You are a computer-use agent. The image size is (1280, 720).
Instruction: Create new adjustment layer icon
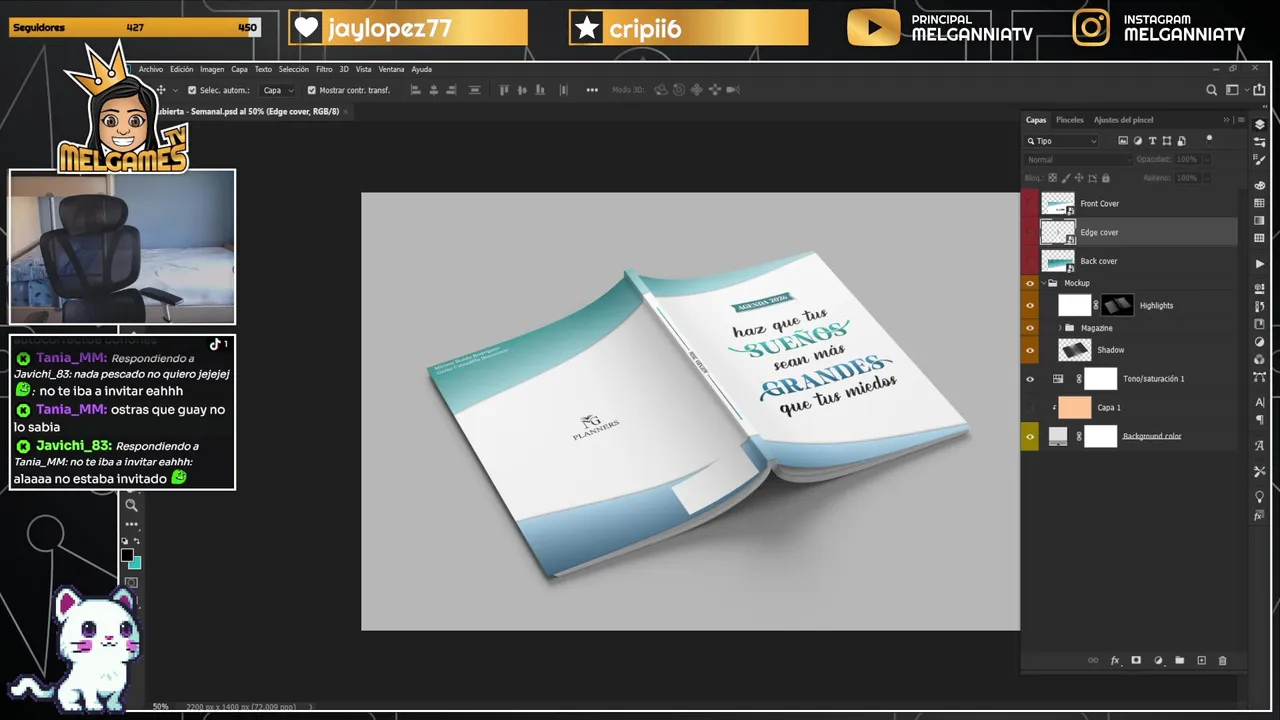click(1158, 661)
